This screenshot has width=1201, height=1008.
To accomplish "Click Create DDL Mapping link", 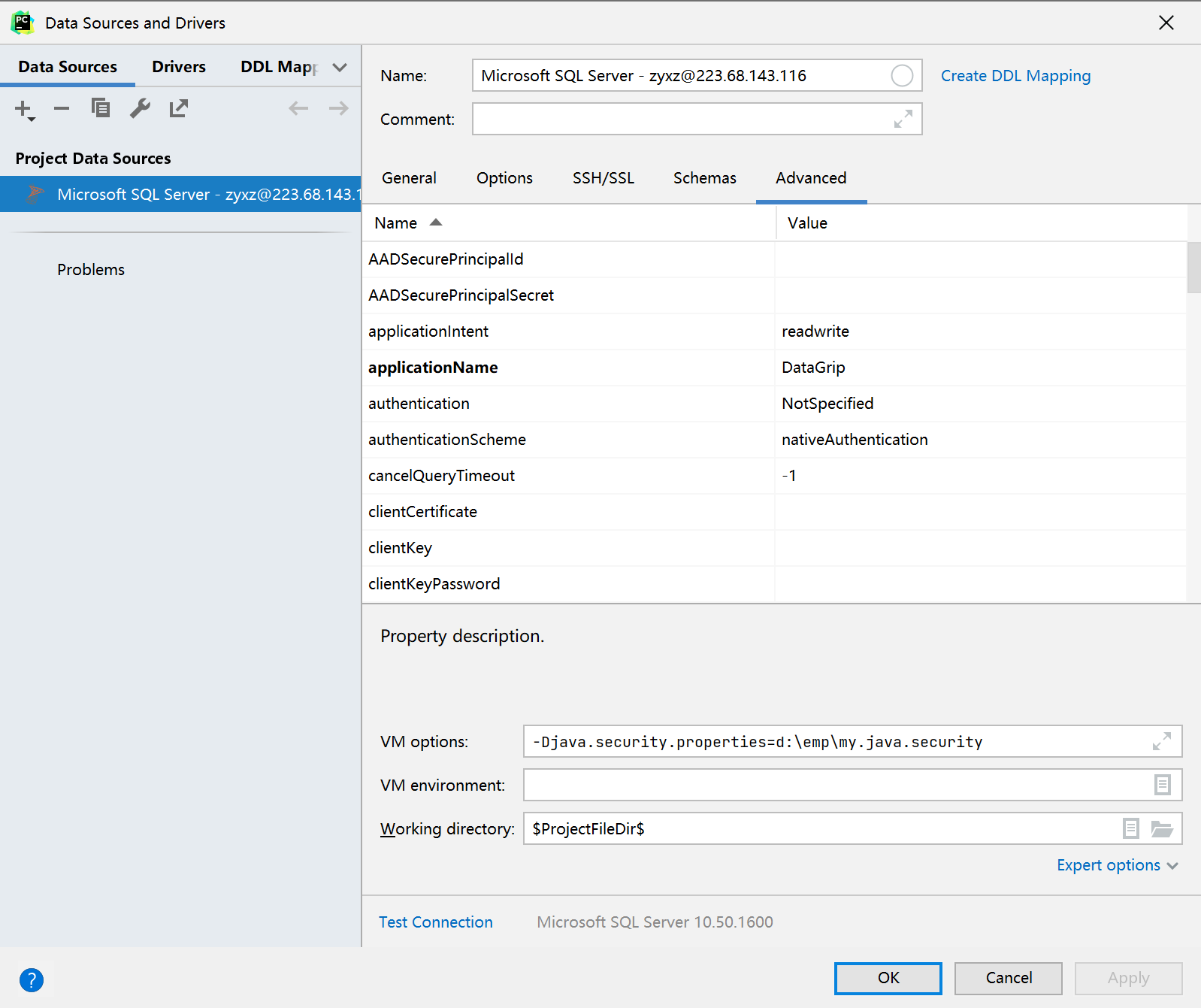I will click(x=1015, y=76).
